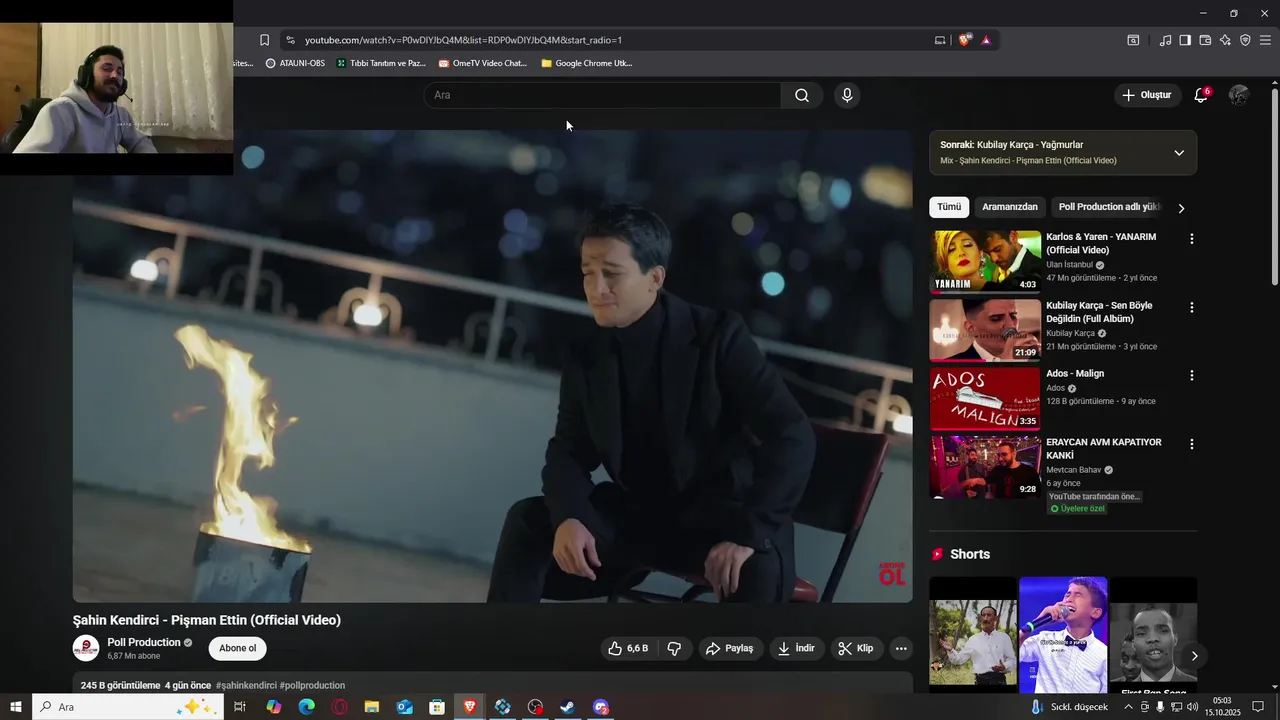Open Windows notification center icon
Viewport: 1280px width, 720px height.
coord(1258,707)
